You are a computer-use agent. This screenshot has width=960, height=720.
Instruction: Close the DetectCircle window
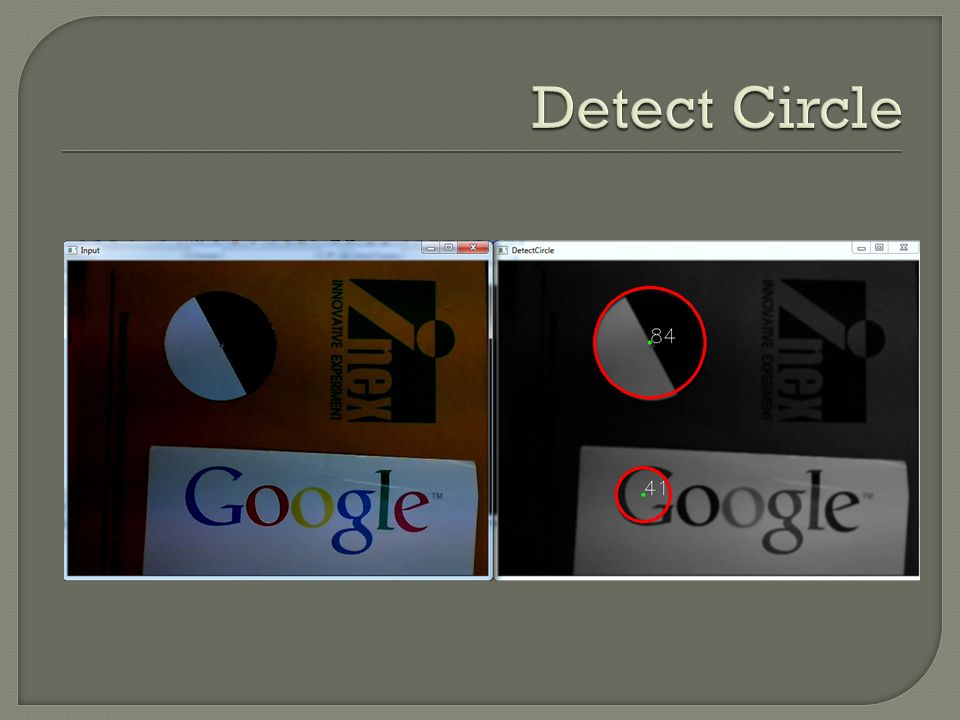pos(904,248)
